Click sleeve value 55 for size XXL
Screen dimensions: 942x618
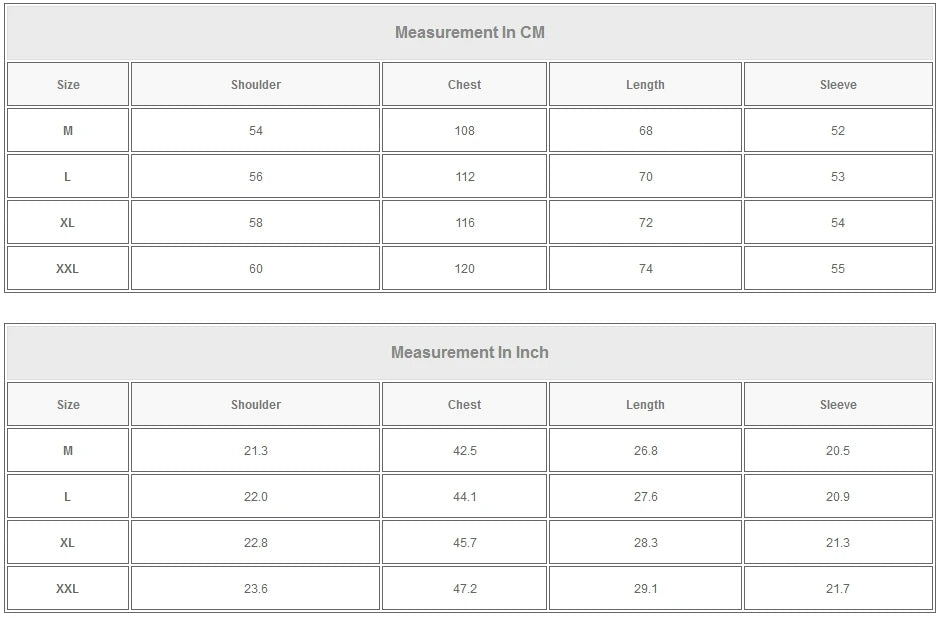coord(838,269)
